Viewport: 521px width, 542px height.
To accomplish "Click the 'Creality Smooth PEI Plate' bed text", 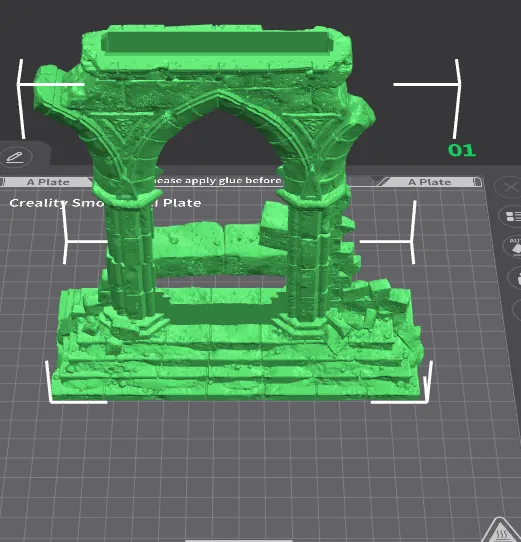I will click(105, 203).
